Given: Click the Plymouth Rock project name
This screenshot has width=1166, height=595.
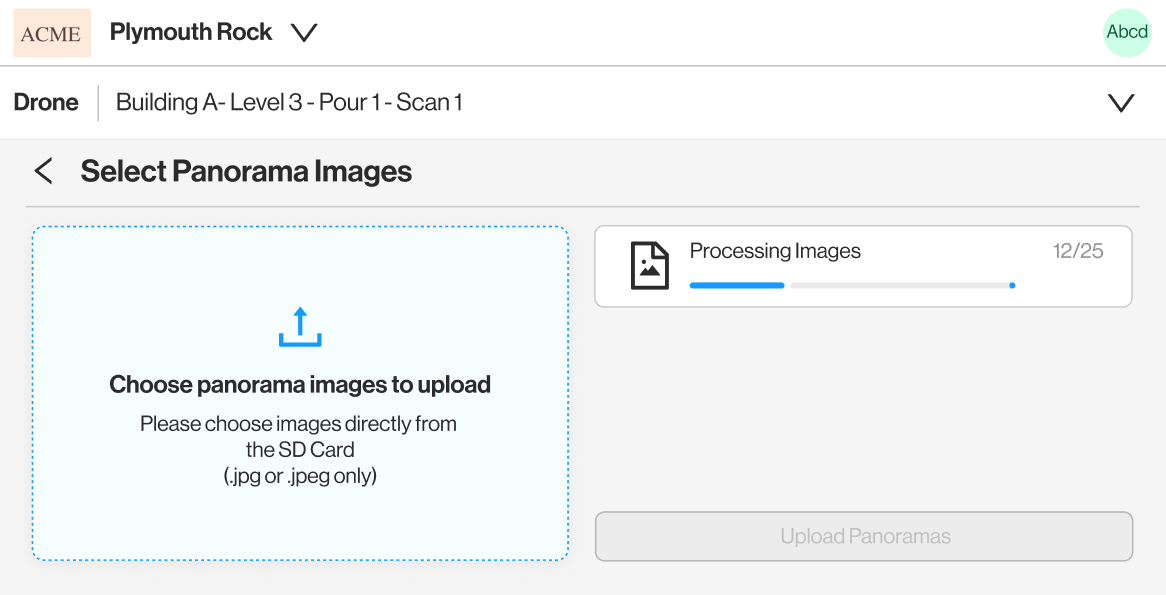Looking at the screenshot, I should (191, 32).
